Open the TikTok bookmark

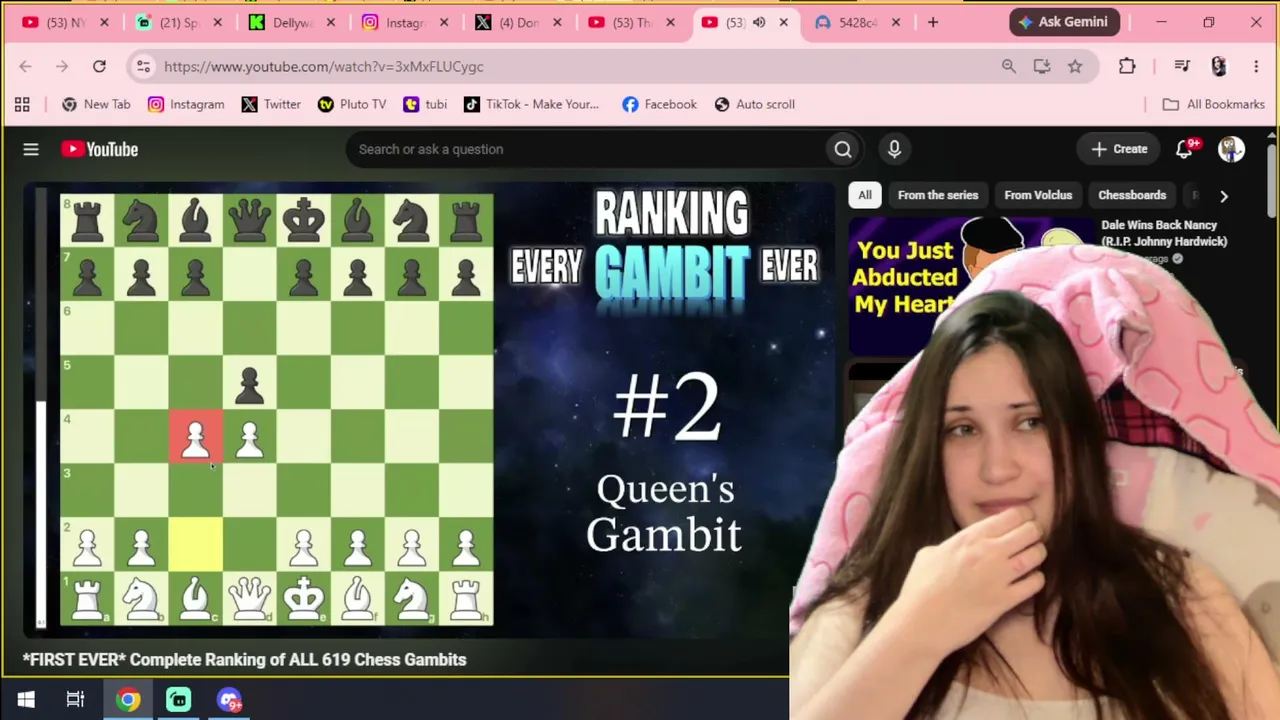[x=531, y=104]
